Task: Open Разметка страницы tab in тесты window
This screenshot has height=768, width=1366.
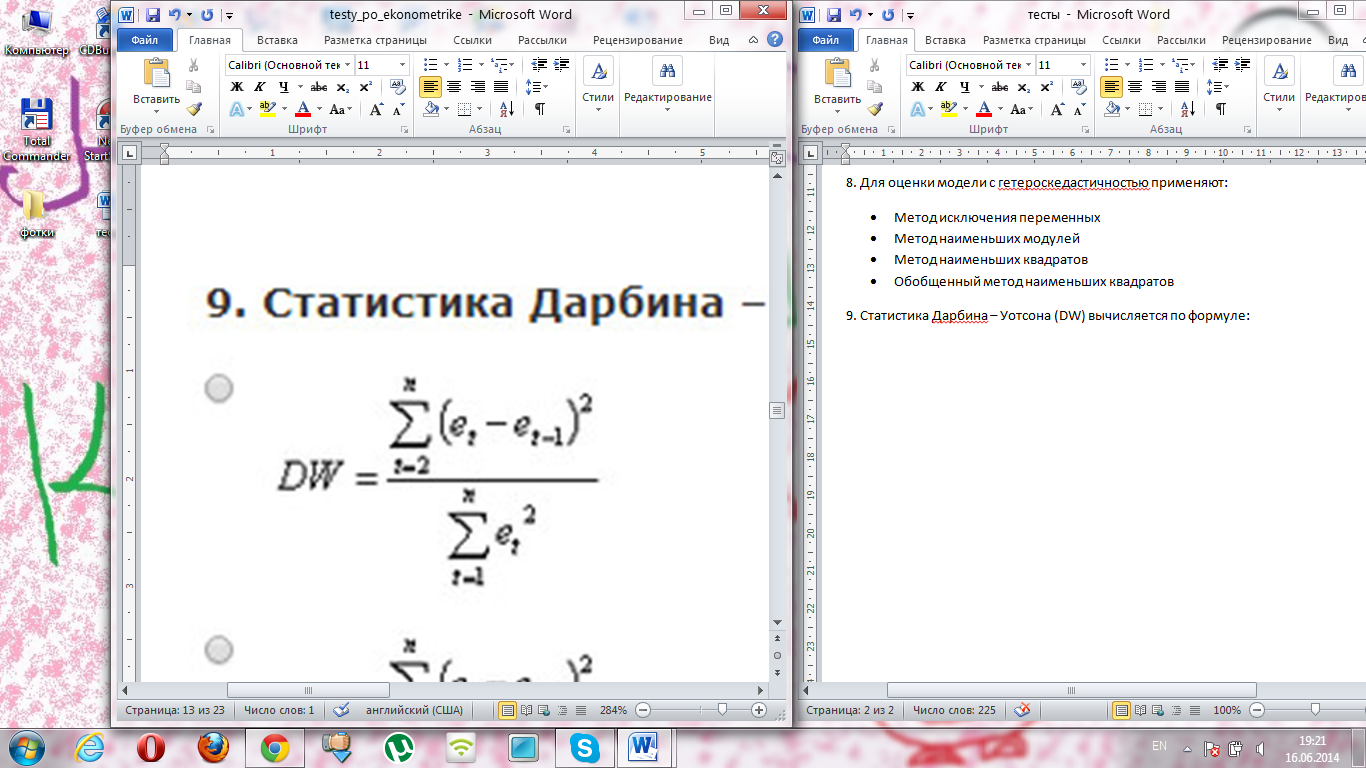Action: coord(1034,40)
